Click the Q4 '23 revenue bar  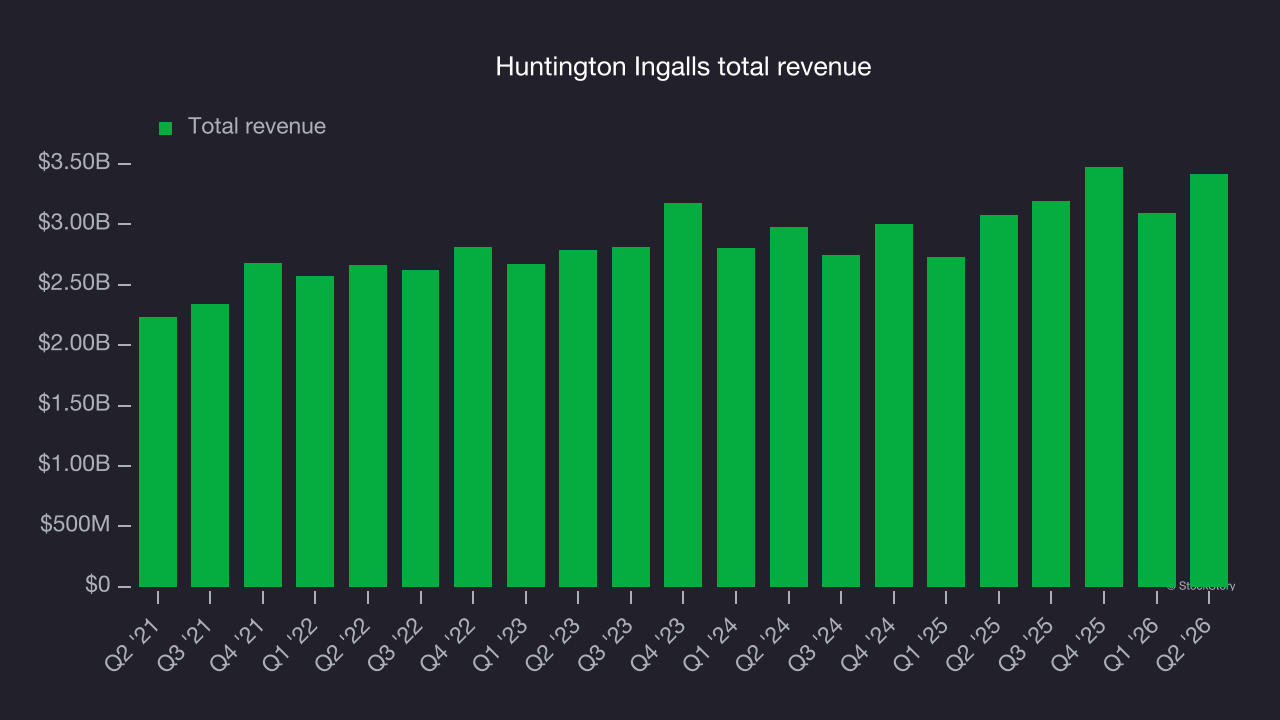683,395
